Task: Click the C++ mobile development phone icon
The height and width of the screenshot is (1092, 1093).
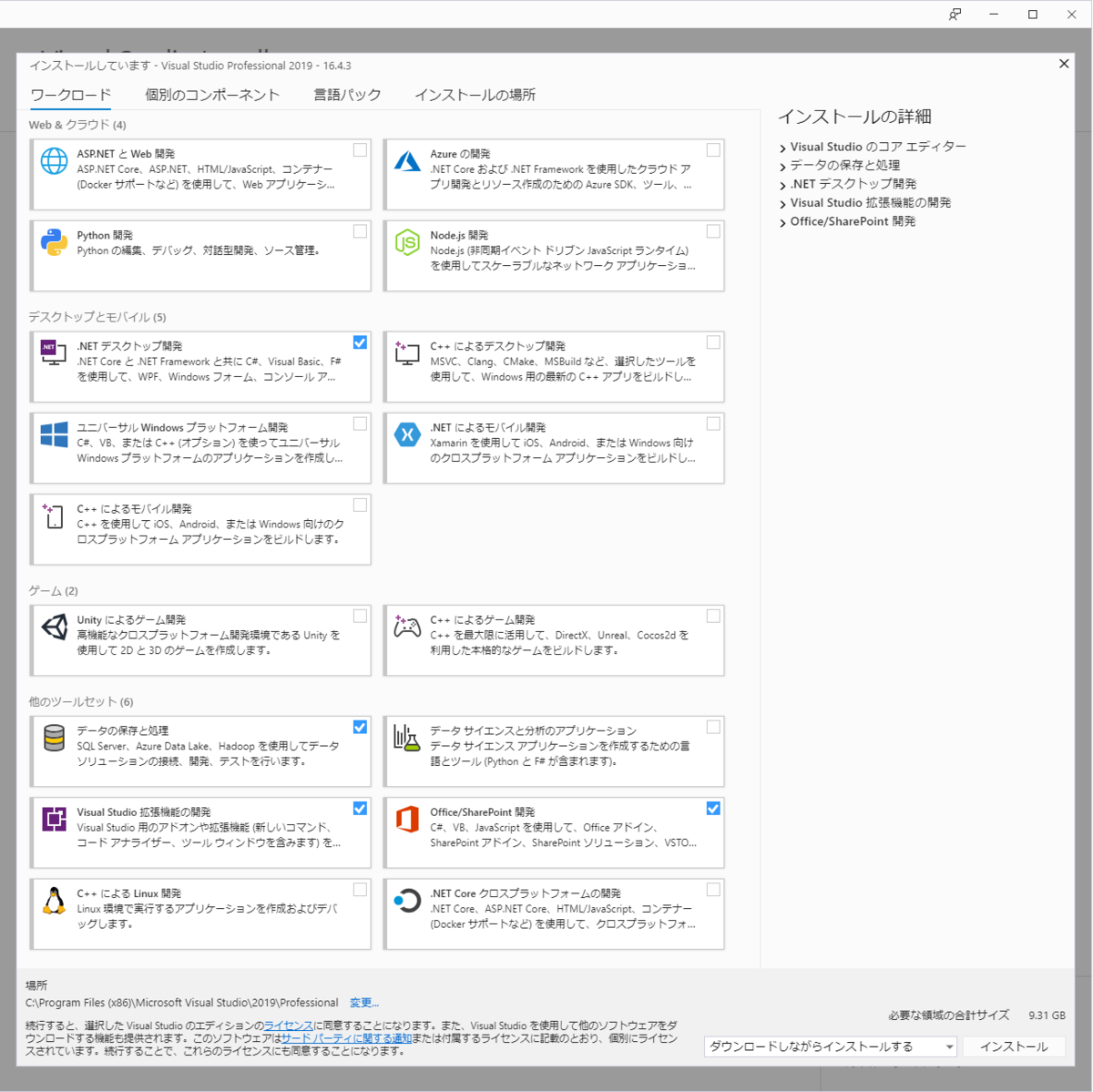Action: [x=54, y=515]
